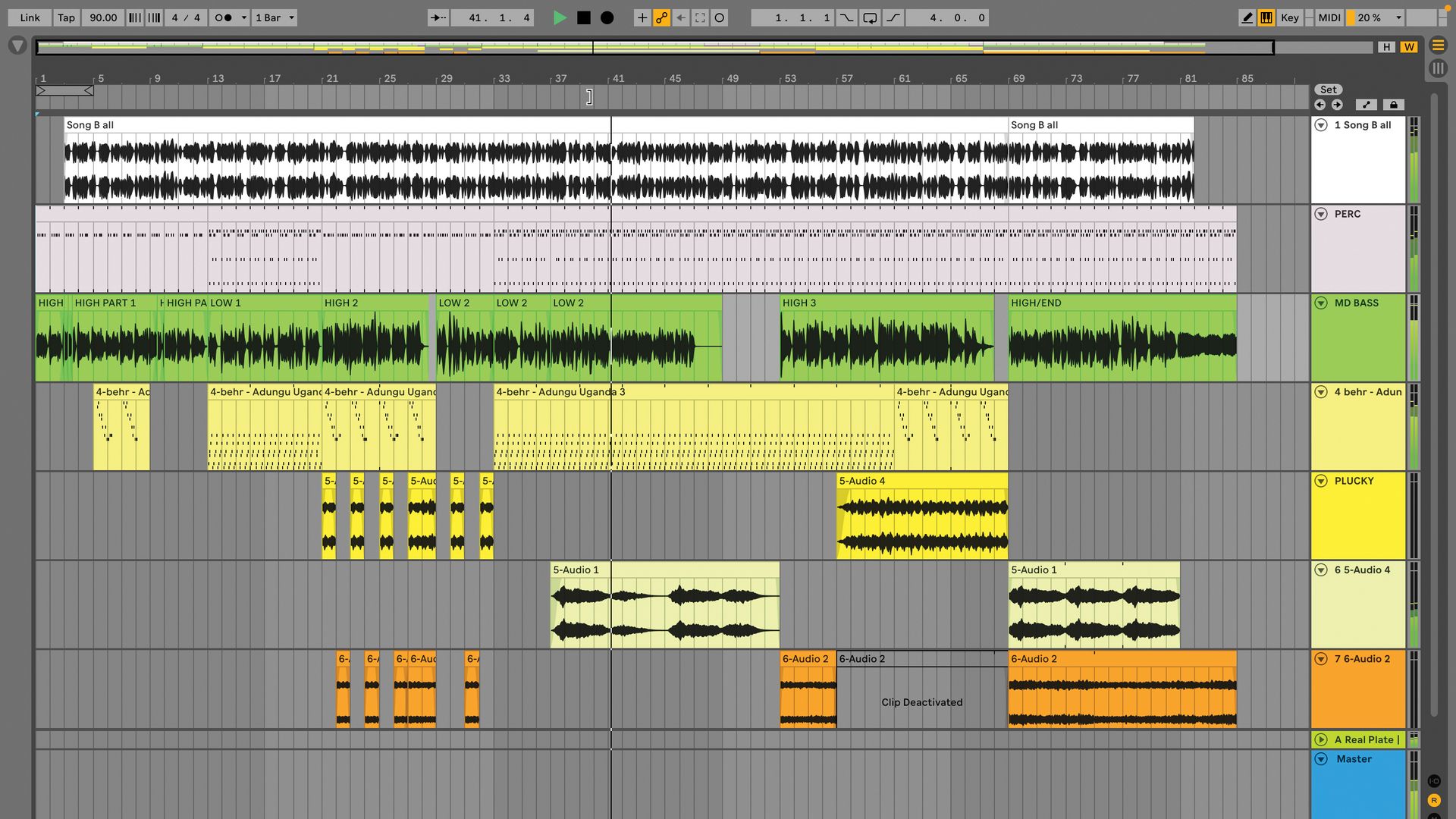Viewport: 1456px width, 819px height.
Task: Click the orange automation mode icon
Action: coord(661,17)
